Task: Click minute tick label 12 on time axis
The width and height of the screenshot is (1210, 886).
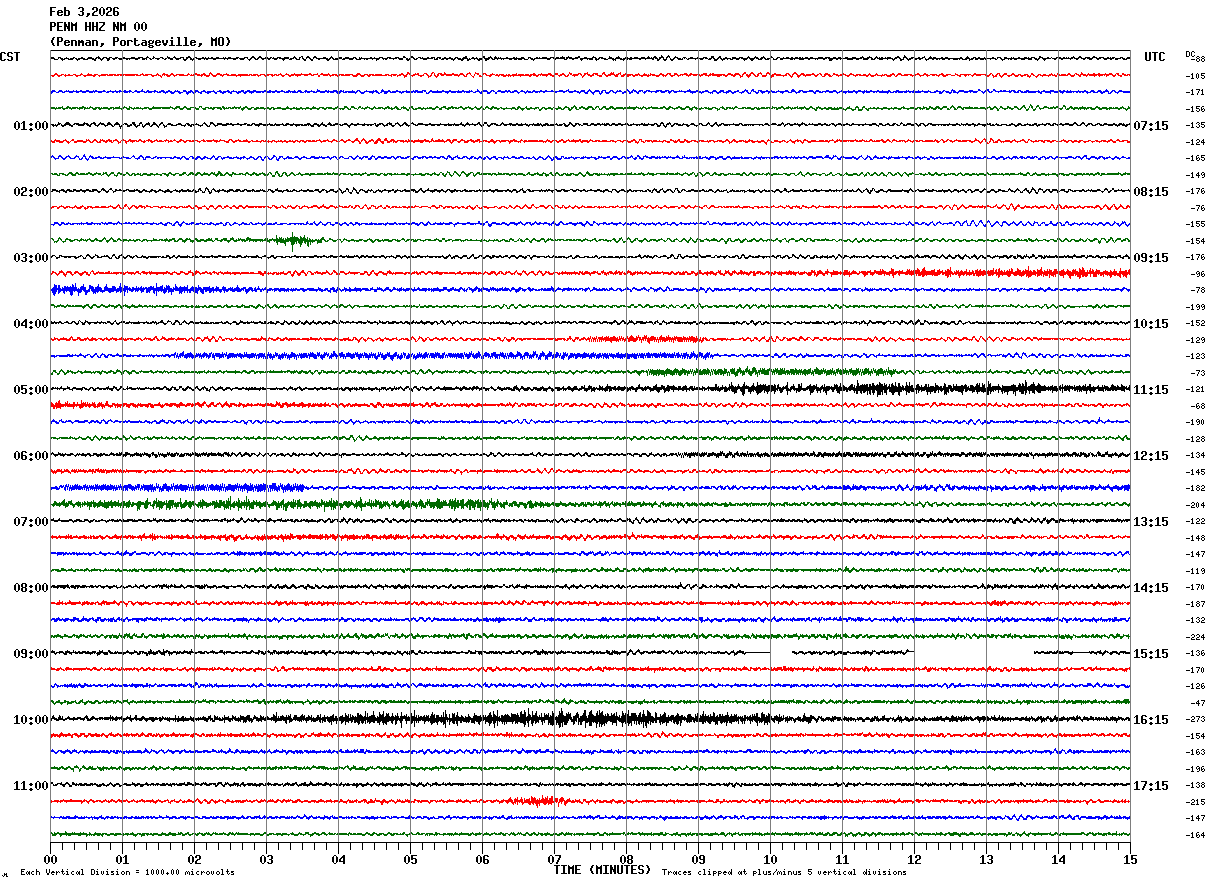Action: (914, 859)
